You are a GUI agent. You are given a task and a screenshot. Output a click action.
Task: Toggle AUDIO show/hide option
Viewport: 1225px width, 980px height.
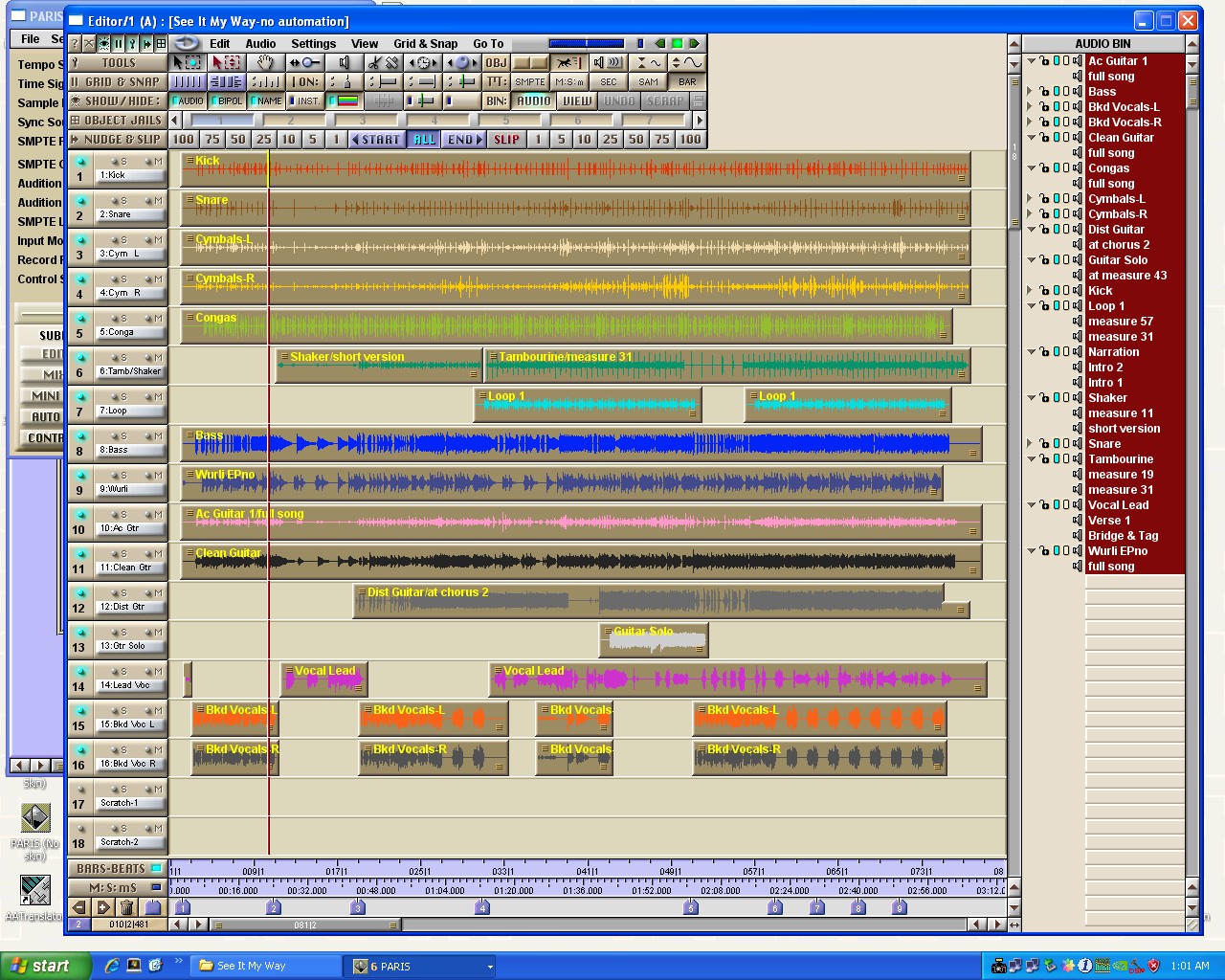(188, 100)
